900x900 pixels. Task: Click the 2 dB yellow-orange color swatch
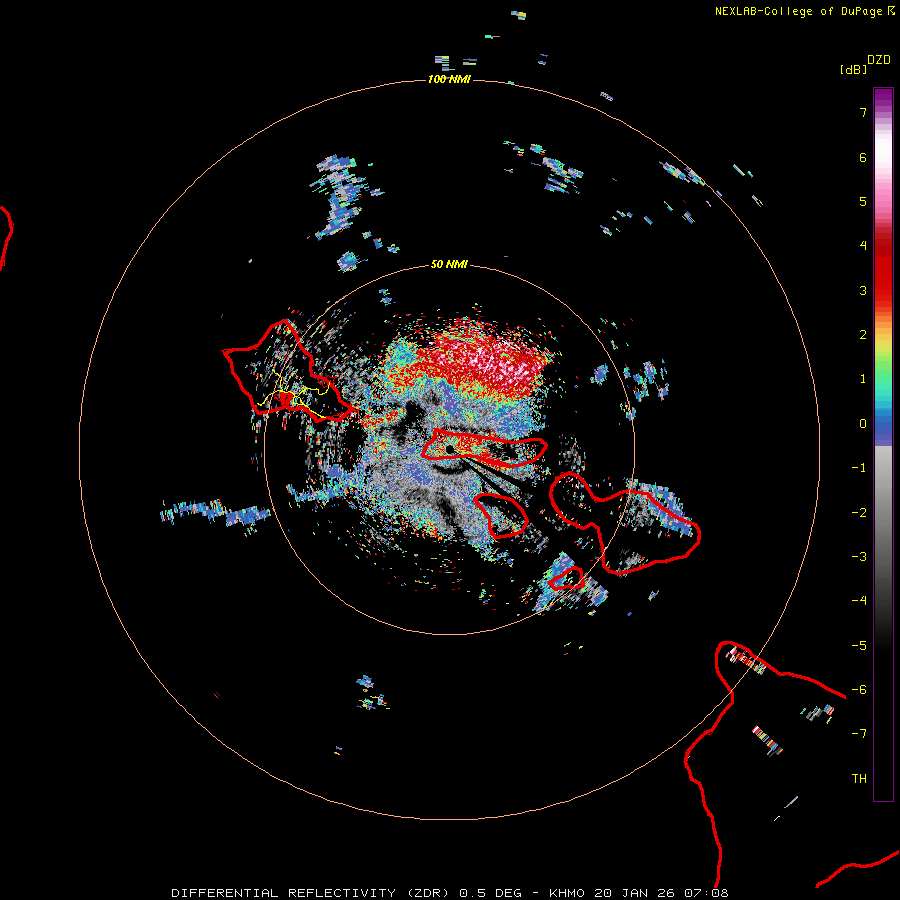tap(883, 335)
